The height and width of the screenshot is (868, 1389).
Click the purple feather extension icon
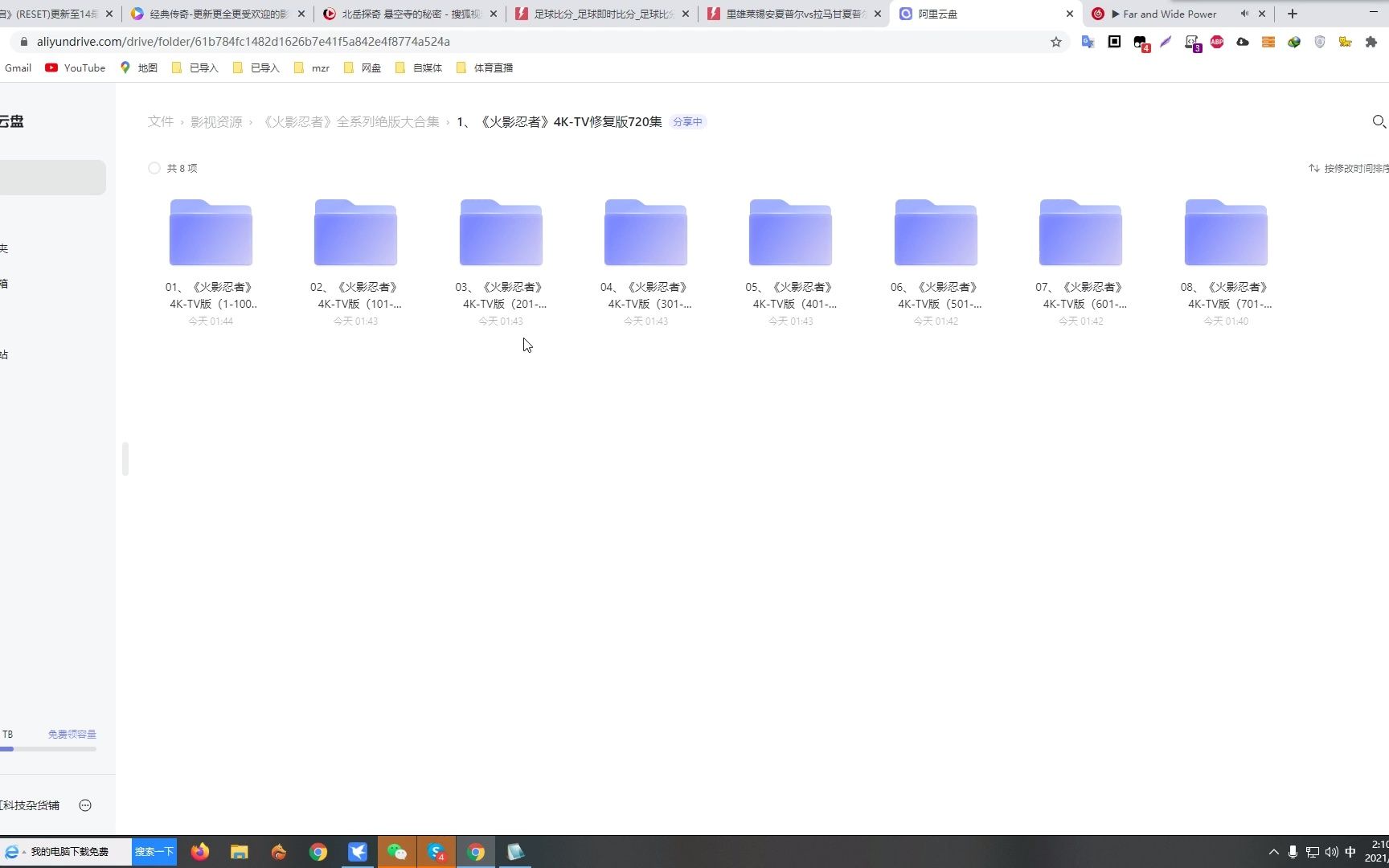[x=1166, y=42]
